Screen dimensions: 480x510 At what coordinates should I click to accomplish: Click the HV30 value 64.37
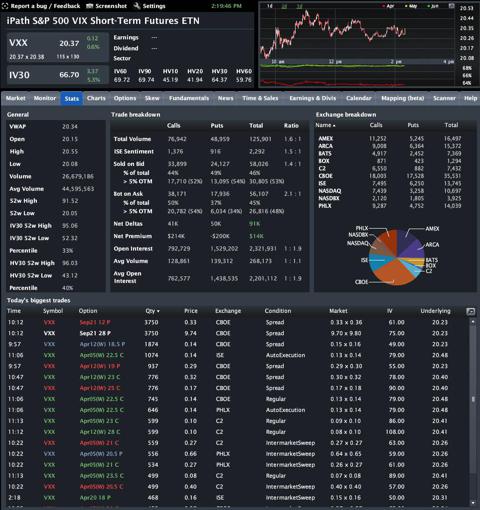click(x=219, y=80)
